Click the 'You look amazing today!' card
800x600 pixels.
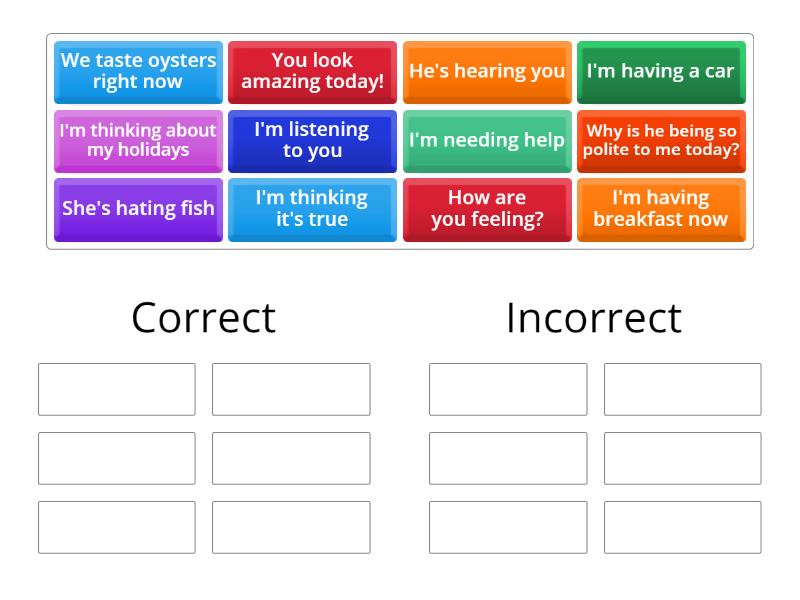[312, 71]
